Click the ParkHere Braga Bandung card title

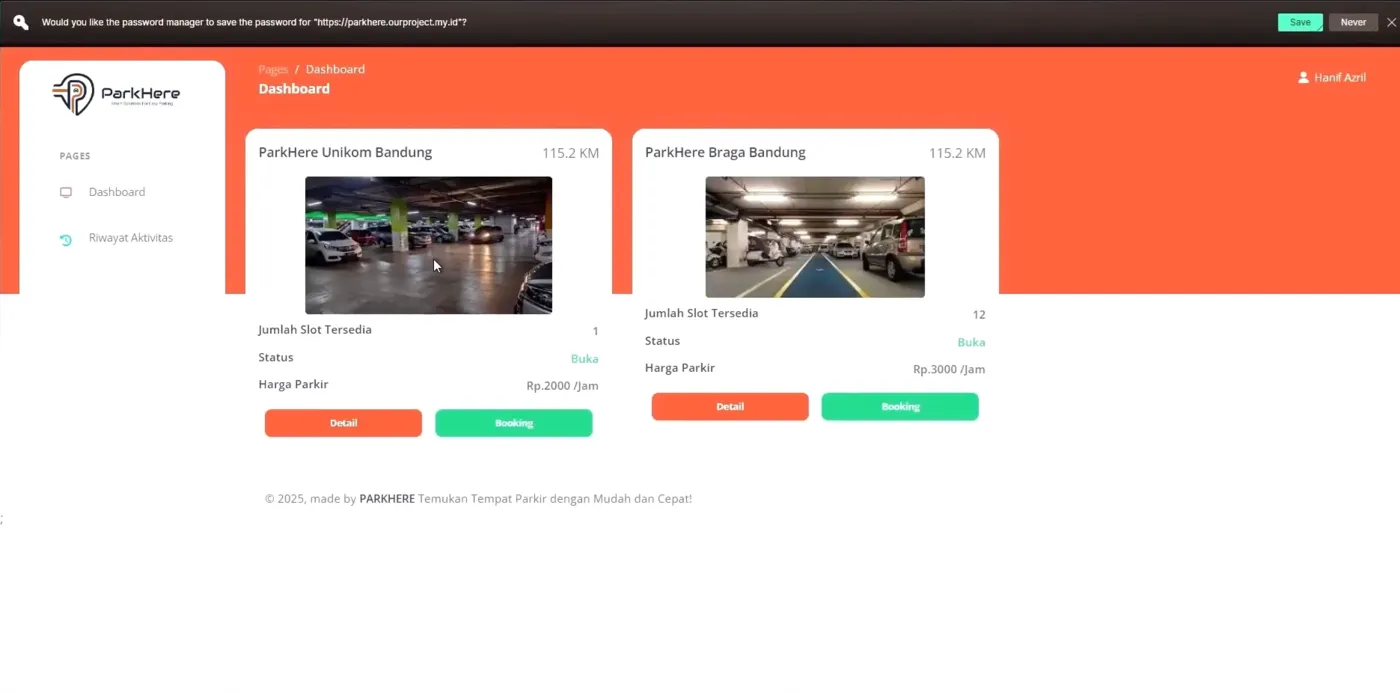(725, 153)
